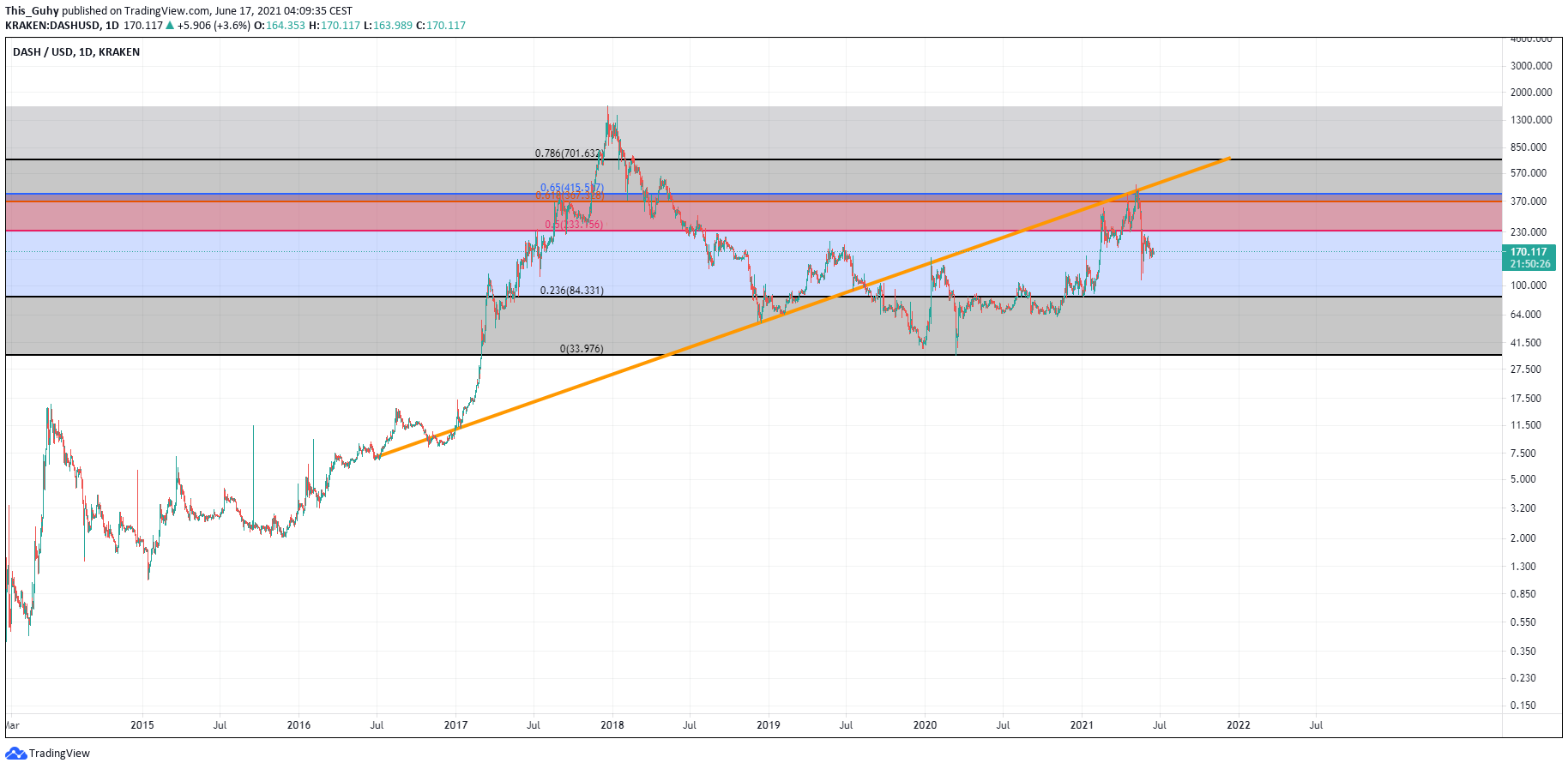Click the 0.850 price axis label

[1523, 594]
